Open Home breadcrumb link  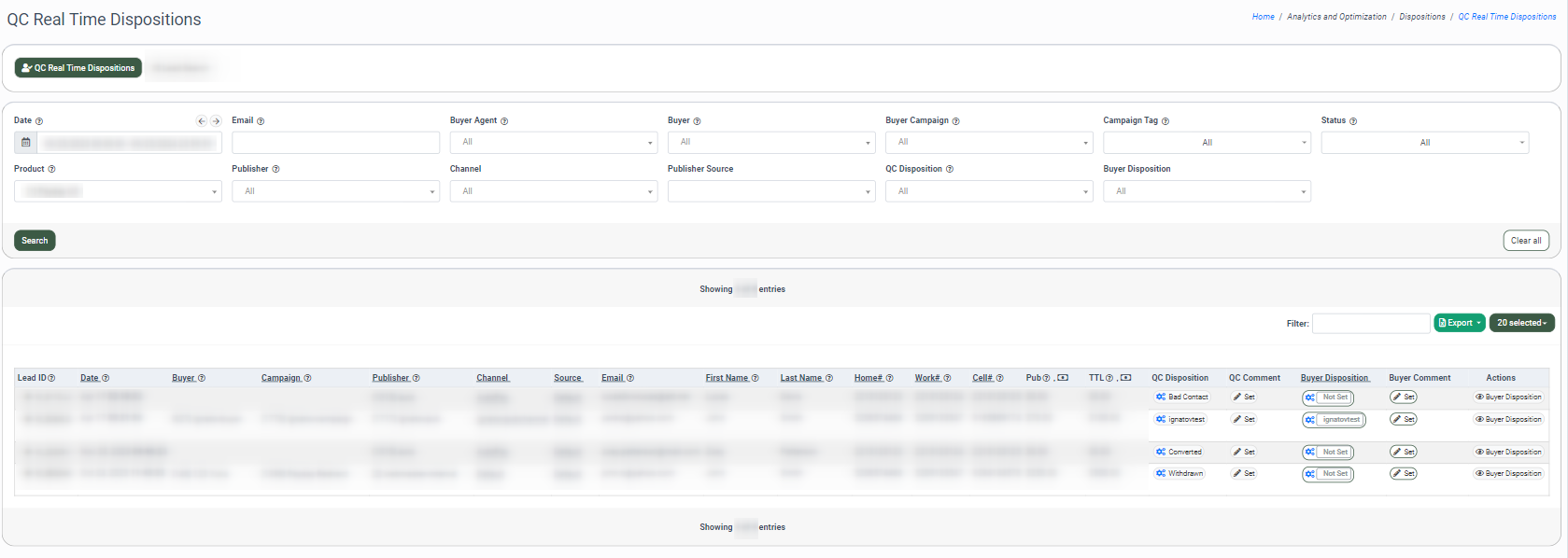pos(1263,17)
